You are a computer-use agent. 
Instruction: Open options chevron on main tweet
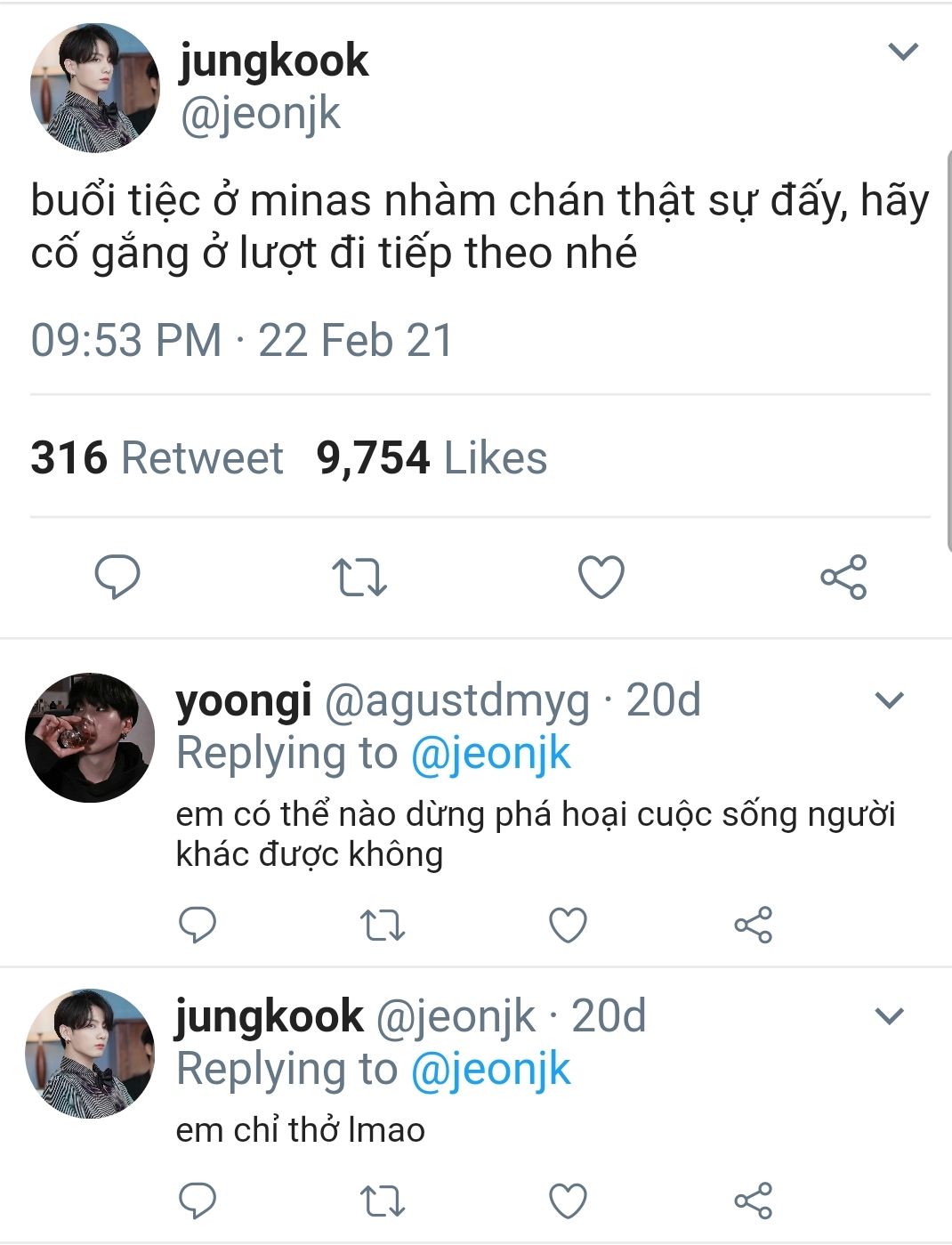click(x=903, y=52)
